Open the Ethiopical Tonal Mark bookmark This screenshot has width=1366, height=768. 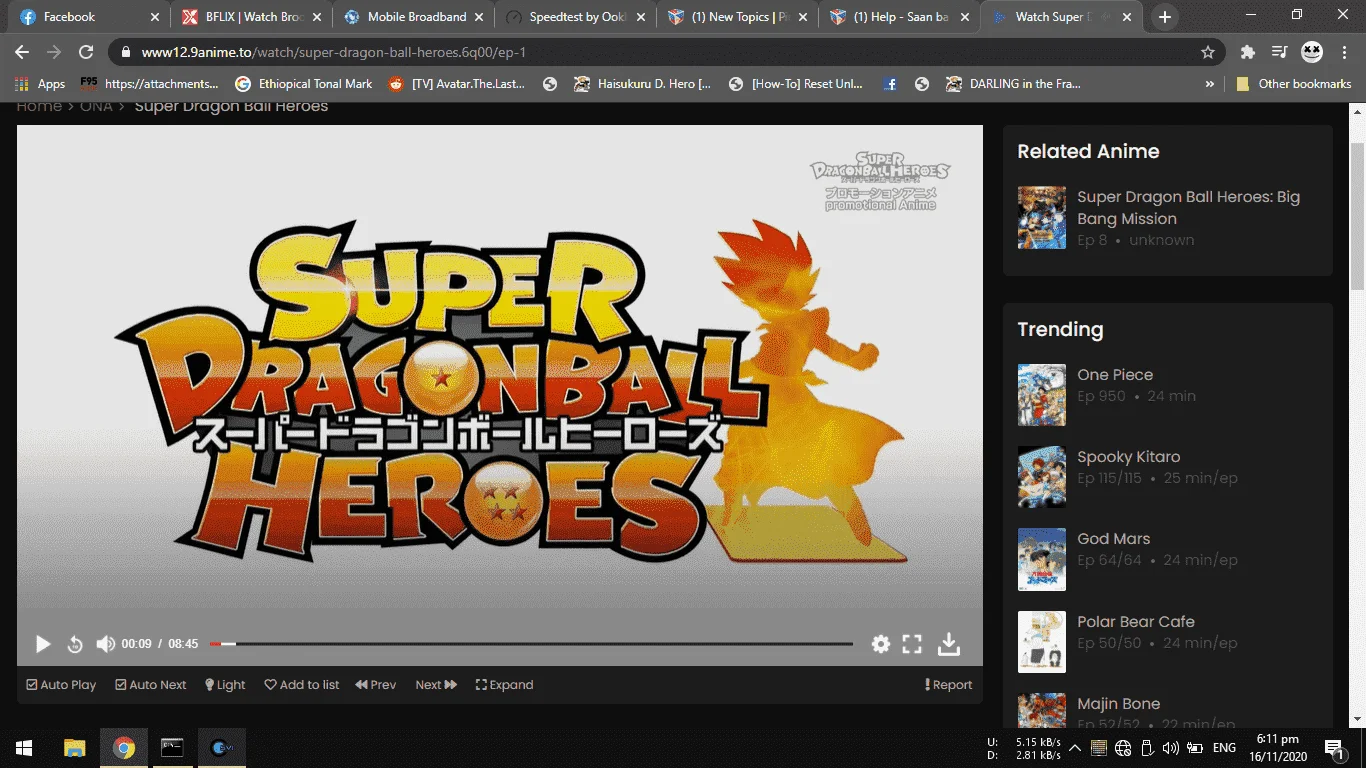click(304, 84)
